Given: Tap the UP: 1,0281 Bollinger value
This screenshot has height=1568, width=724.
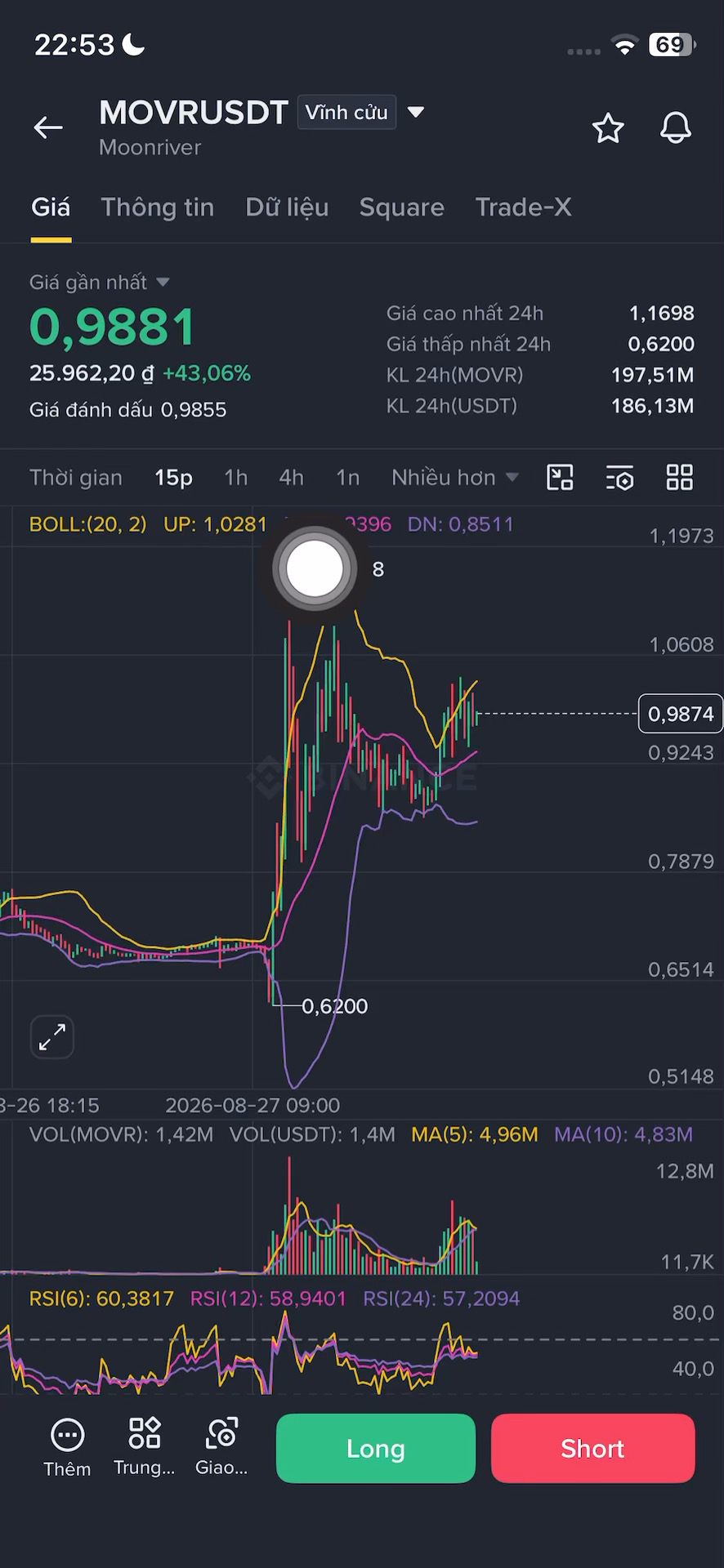Looking at the screenshot, I should 215,524.
